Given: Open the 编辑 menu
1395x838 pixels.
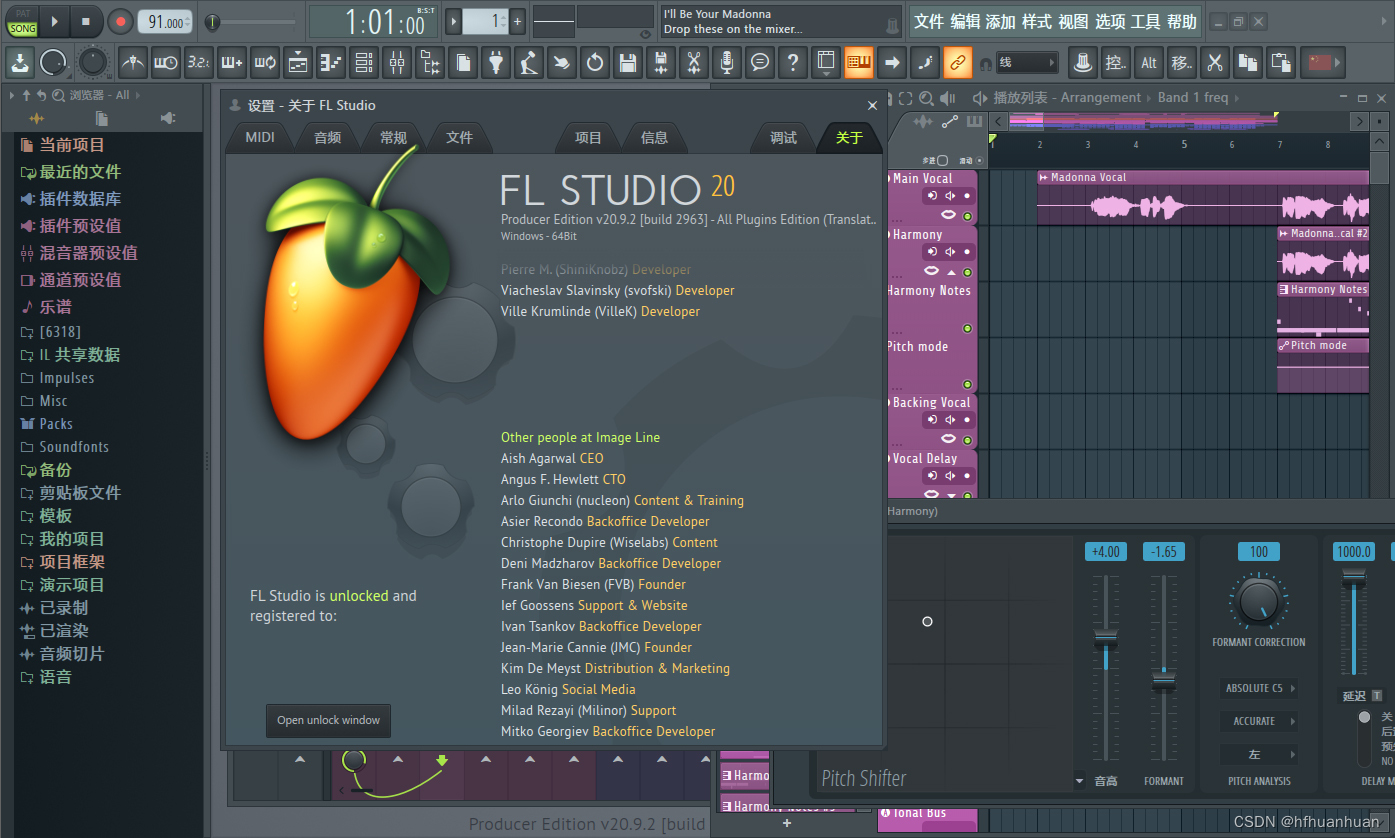Looking at the screenshot, I should coord(965,21).
